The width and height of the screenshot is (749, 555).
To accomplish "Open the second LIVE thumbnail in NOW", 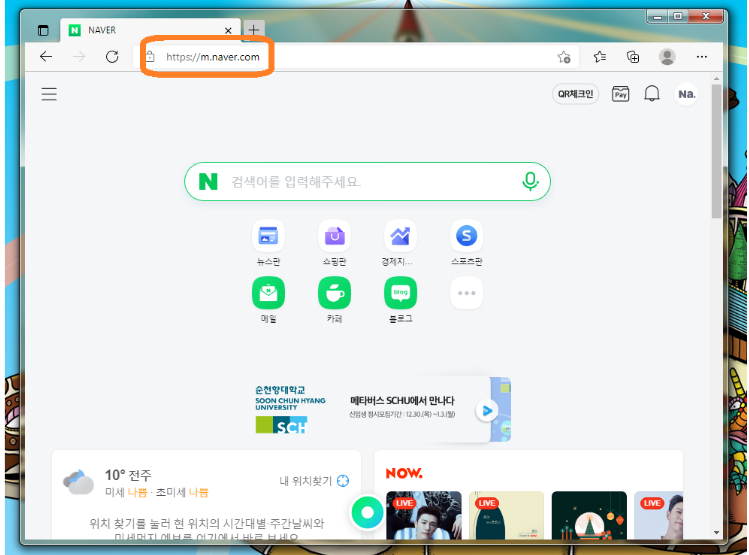I will click(506, 515).
